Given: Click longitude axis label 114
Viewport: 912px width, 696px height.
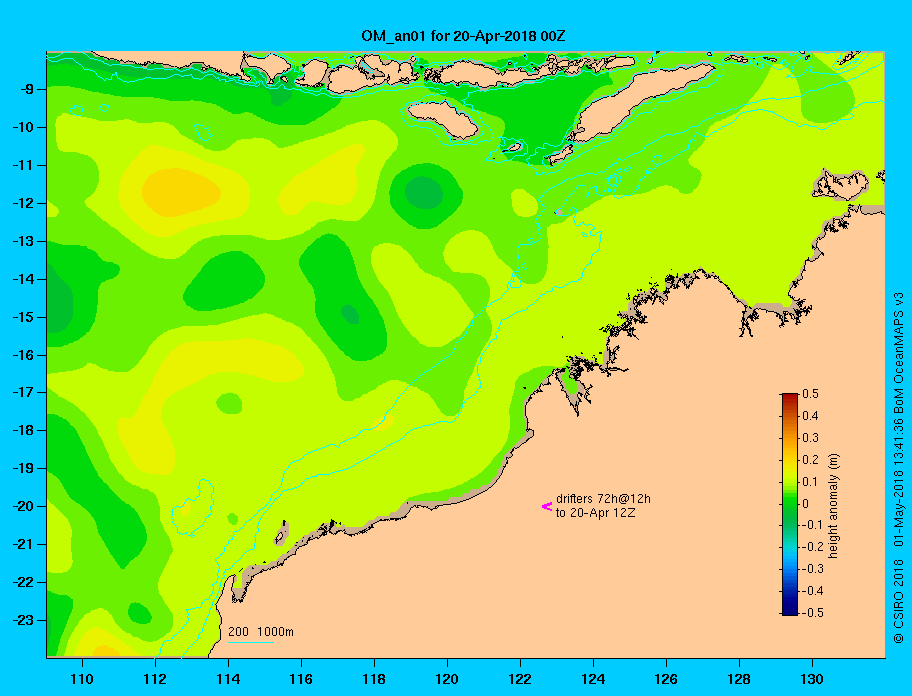Looking at the screenshot, I should pyautogui.click(x=228, y=679).
